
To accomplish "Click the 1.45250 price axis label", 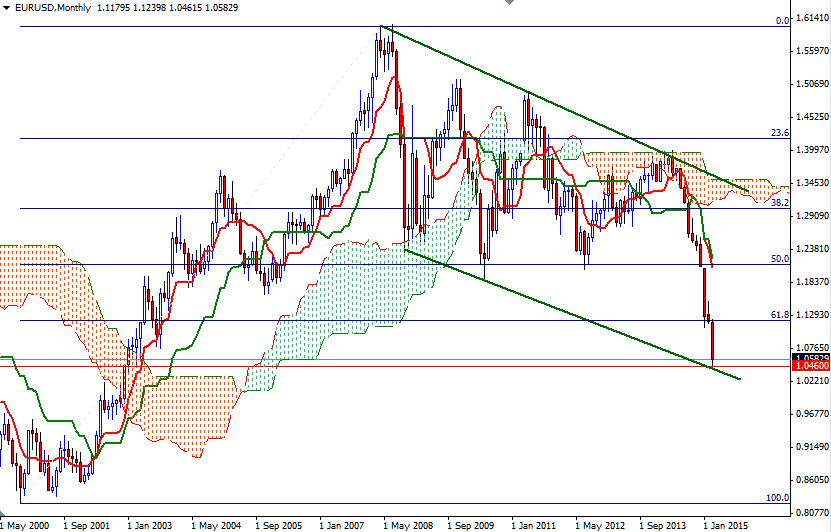I will point(812,117).
